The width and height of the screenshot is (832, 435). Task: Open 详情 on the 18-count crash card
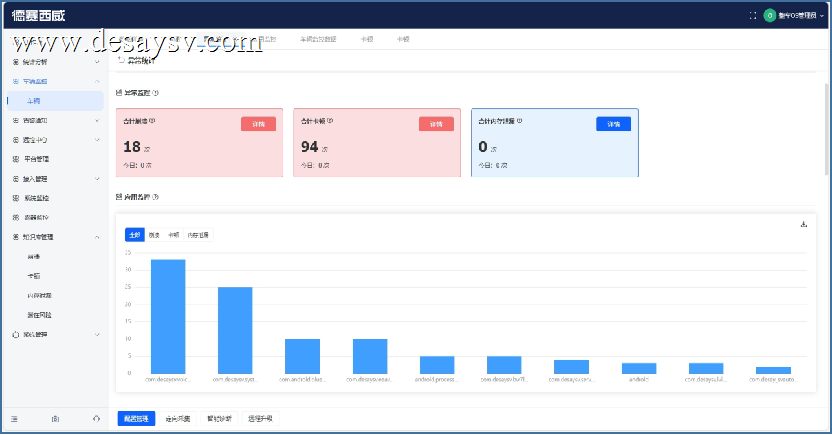[258, 124]
